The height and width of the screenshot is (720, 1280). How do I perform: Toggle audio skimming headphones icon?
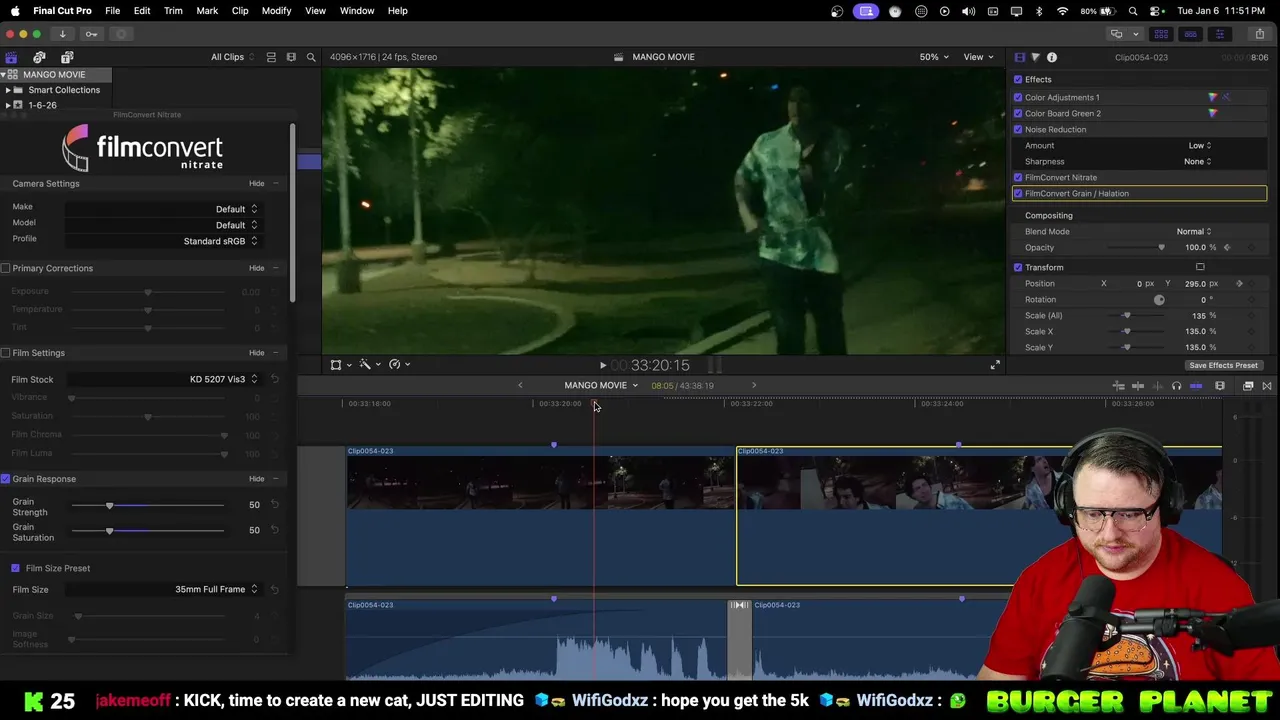(1177, 386)
